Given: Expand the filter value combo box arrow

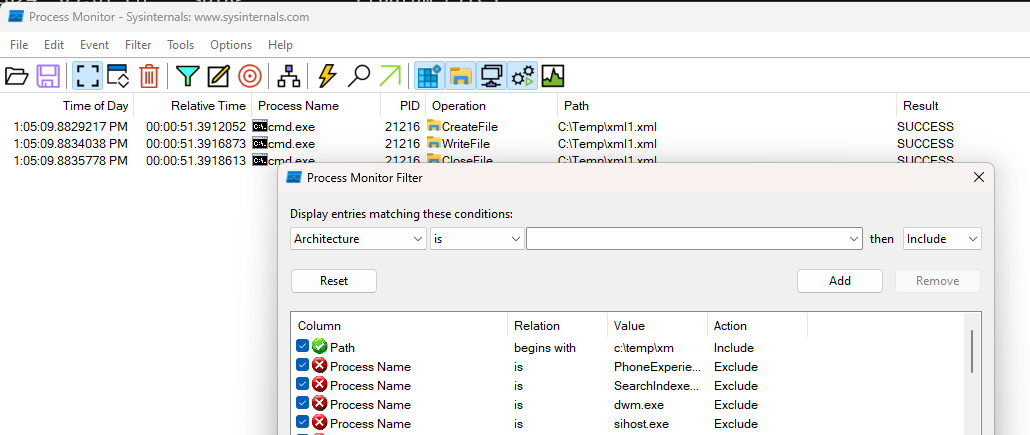Looking at the screenshot, I should coord(853,239).
